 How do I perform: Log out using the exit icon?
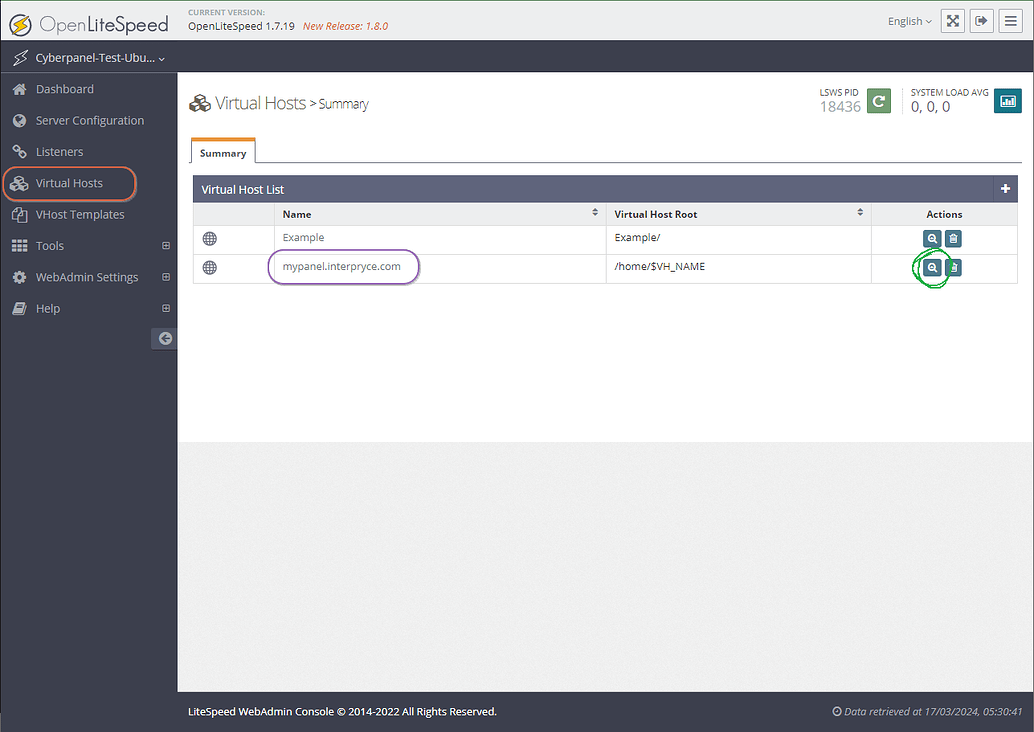pyautogui.click(x=981, y=20)
